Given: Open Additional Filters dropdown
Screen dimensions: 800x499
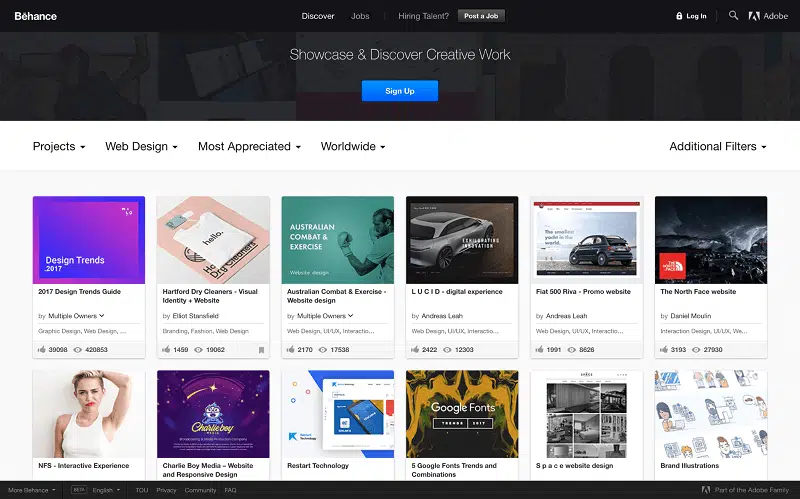Looking at the screenshot, I should (x=717, y=146).
